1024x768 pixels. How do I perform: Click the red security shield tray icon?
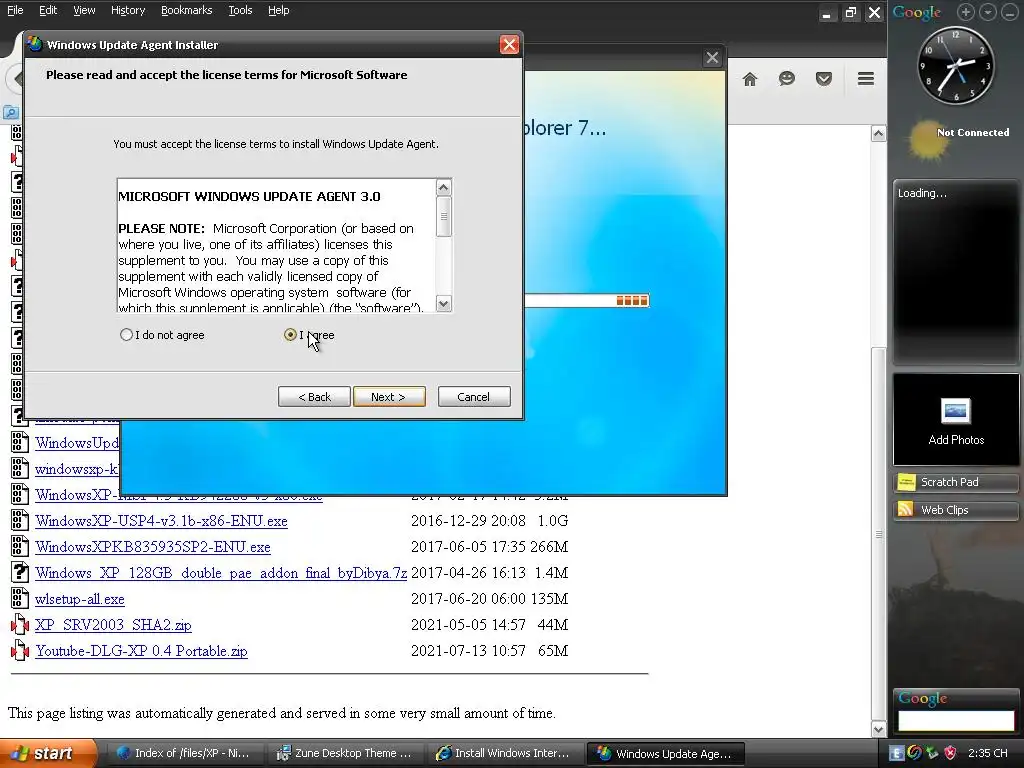950,753
